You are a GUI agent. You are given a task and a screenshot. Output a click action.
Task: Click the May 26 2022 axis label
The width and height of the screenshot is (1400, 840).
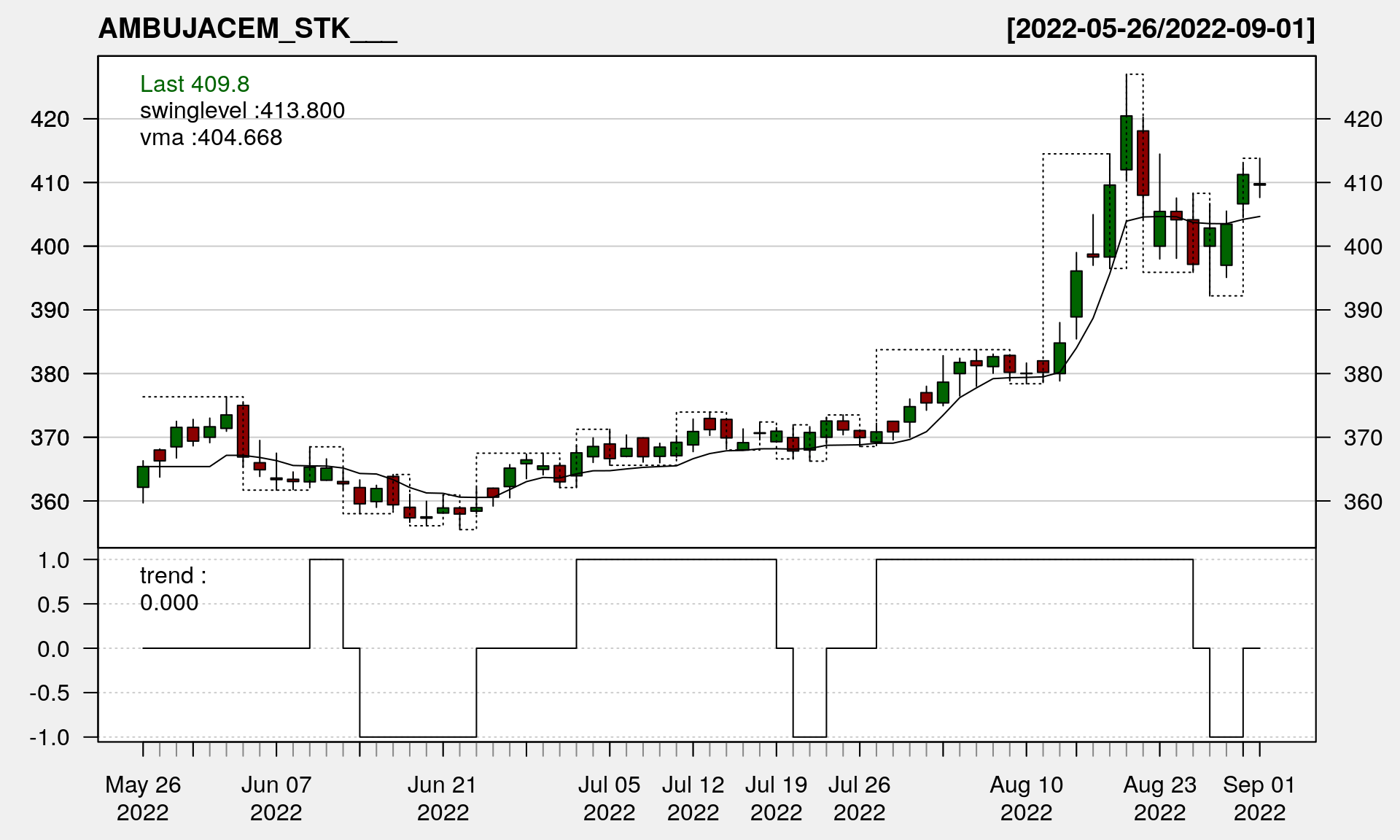[x=143, y=798]
